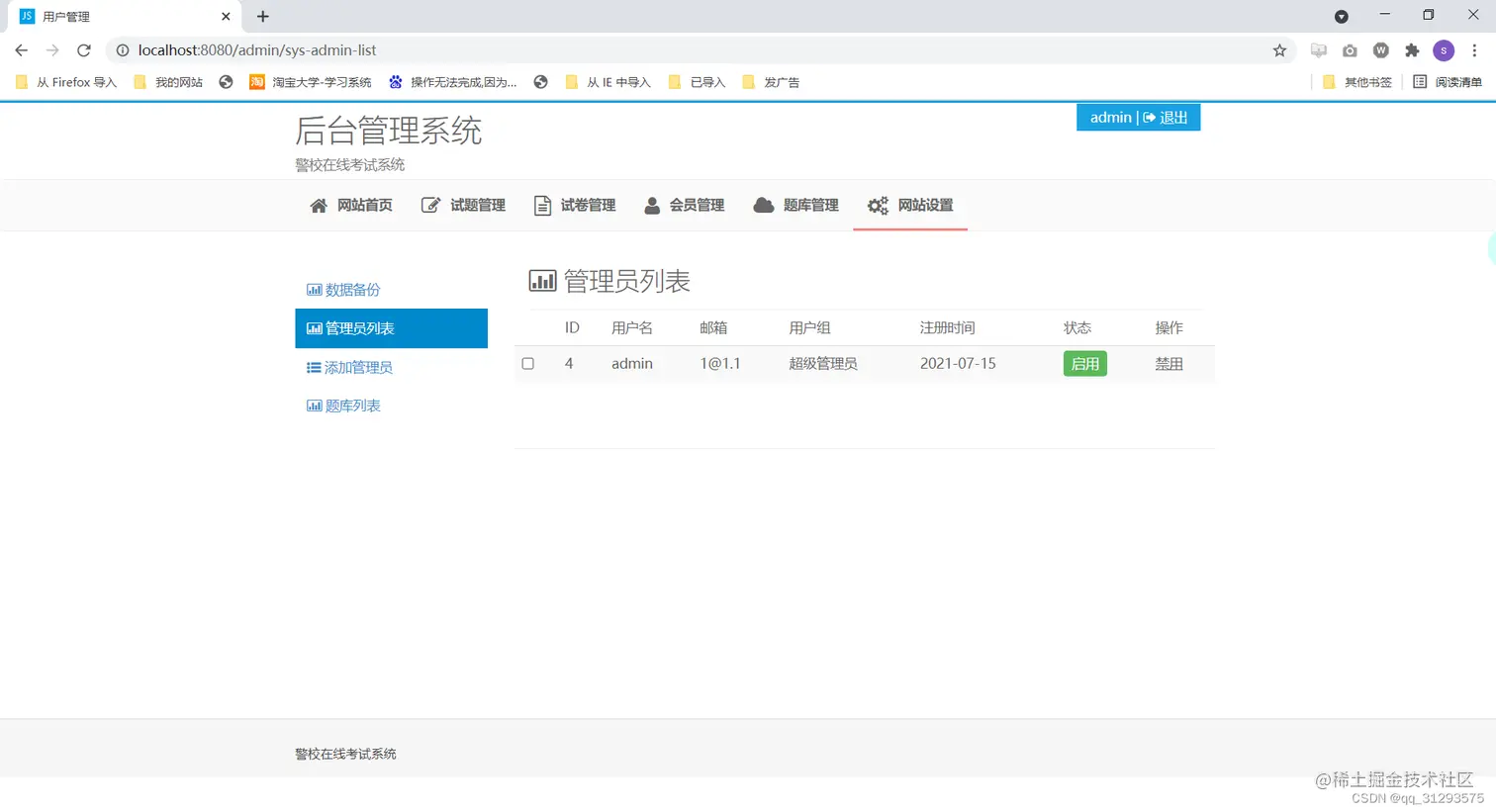Open the 试题管理 nav item
The height and width of the screenshot is (812, 1496).
point(463,206)
